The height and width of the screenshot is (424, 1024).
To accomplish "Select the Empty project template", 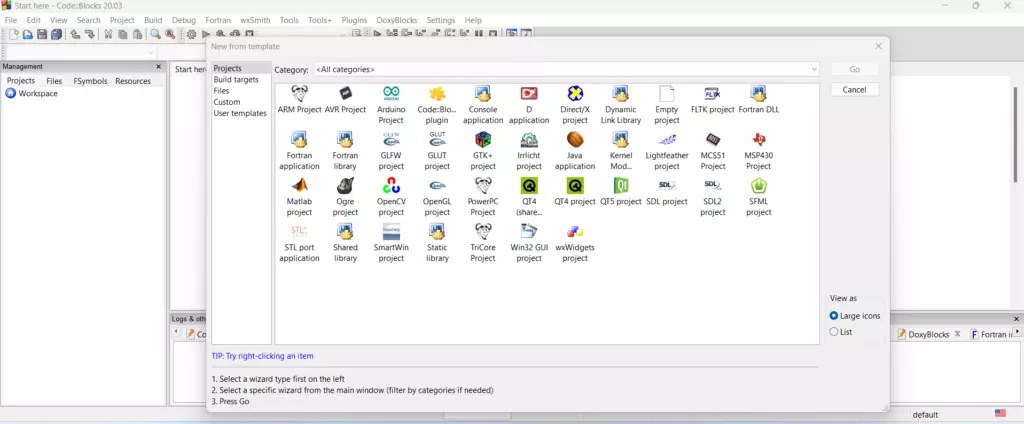I will (667, 105).
